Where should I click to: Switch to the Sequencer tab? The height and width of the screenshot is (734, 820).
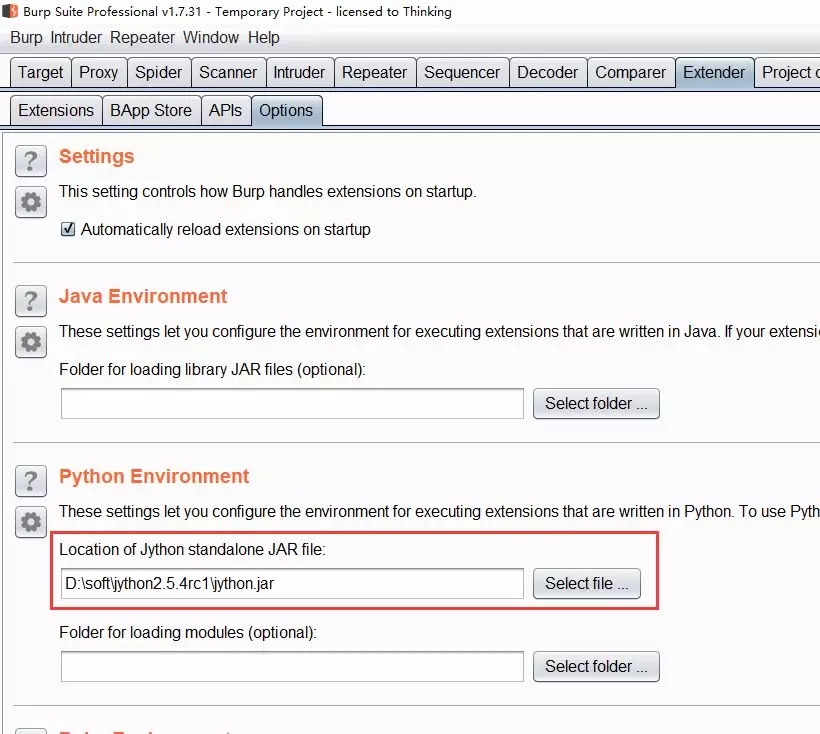[462, 72]
